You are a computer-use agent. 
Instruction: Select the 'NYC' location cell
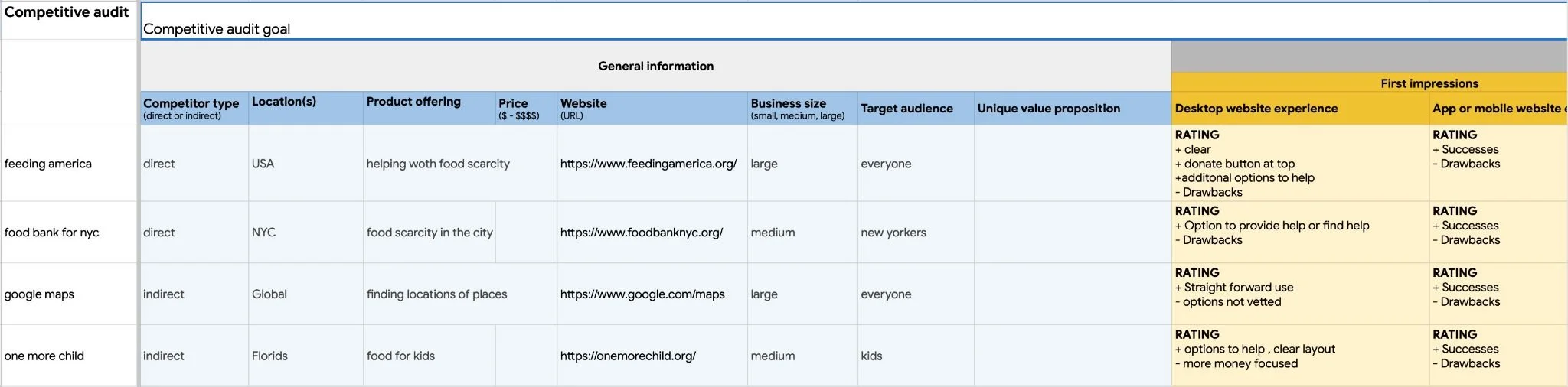click(x=305, y=233)
